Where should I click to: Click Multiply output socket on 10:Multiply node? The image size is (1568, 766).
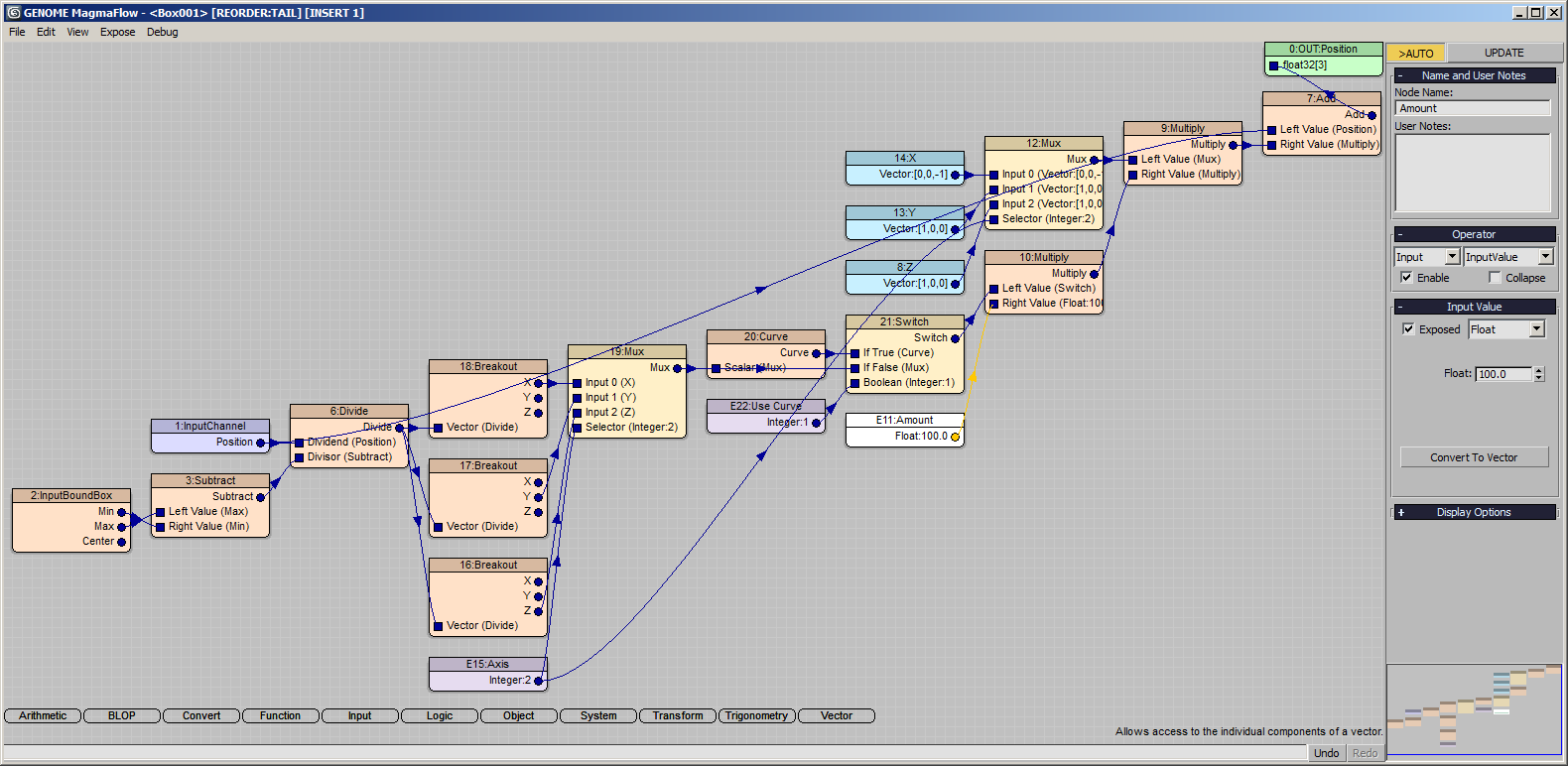point(1095,274)
